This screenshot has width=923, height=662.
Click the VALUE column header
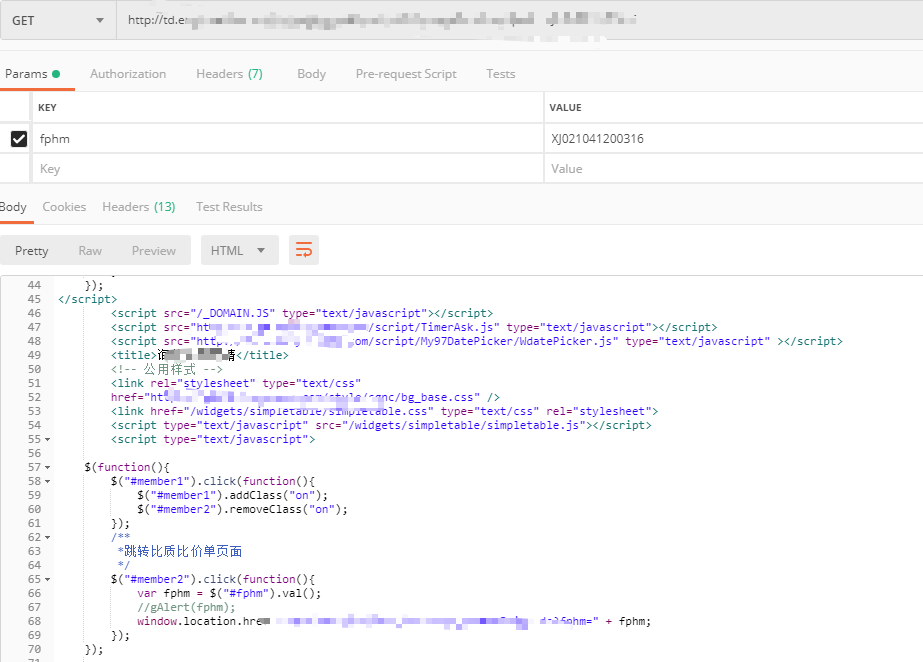tap(565, 108)
